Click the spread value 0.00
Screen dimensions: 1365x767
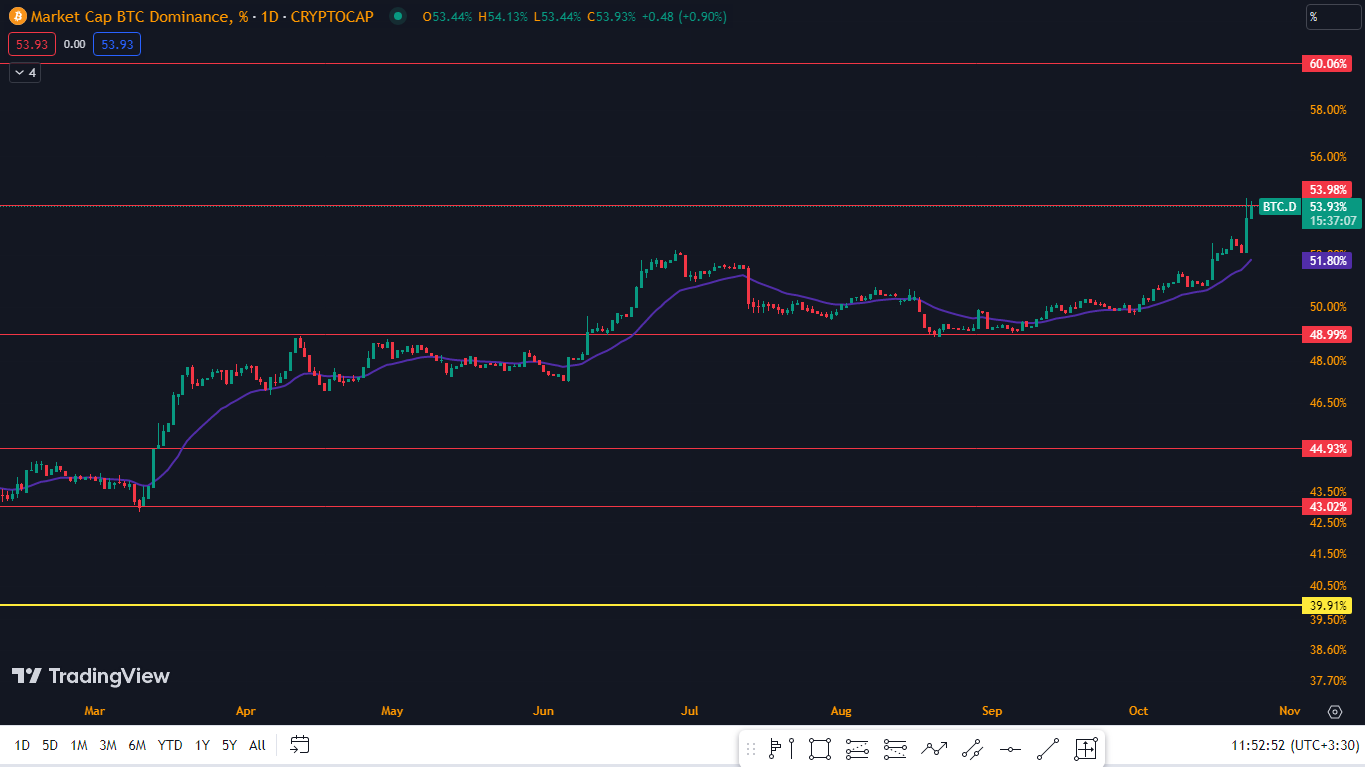point(74,44)
